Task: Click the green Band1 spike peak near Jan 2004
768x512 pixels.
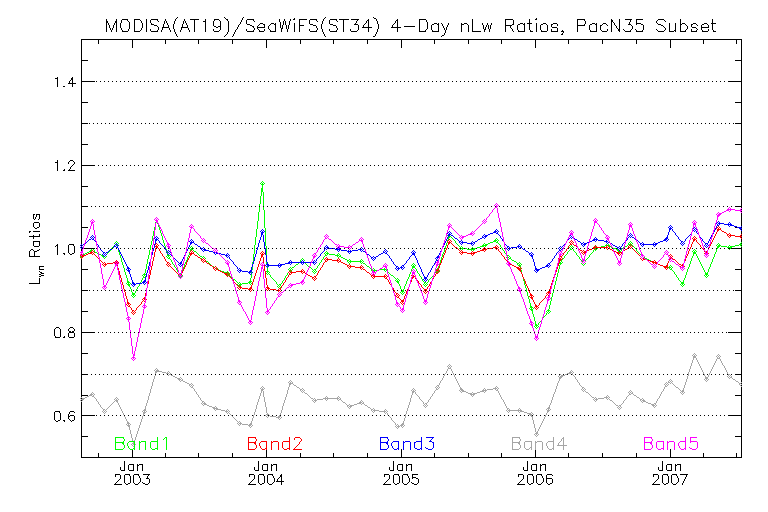Action: coord(263,184)
